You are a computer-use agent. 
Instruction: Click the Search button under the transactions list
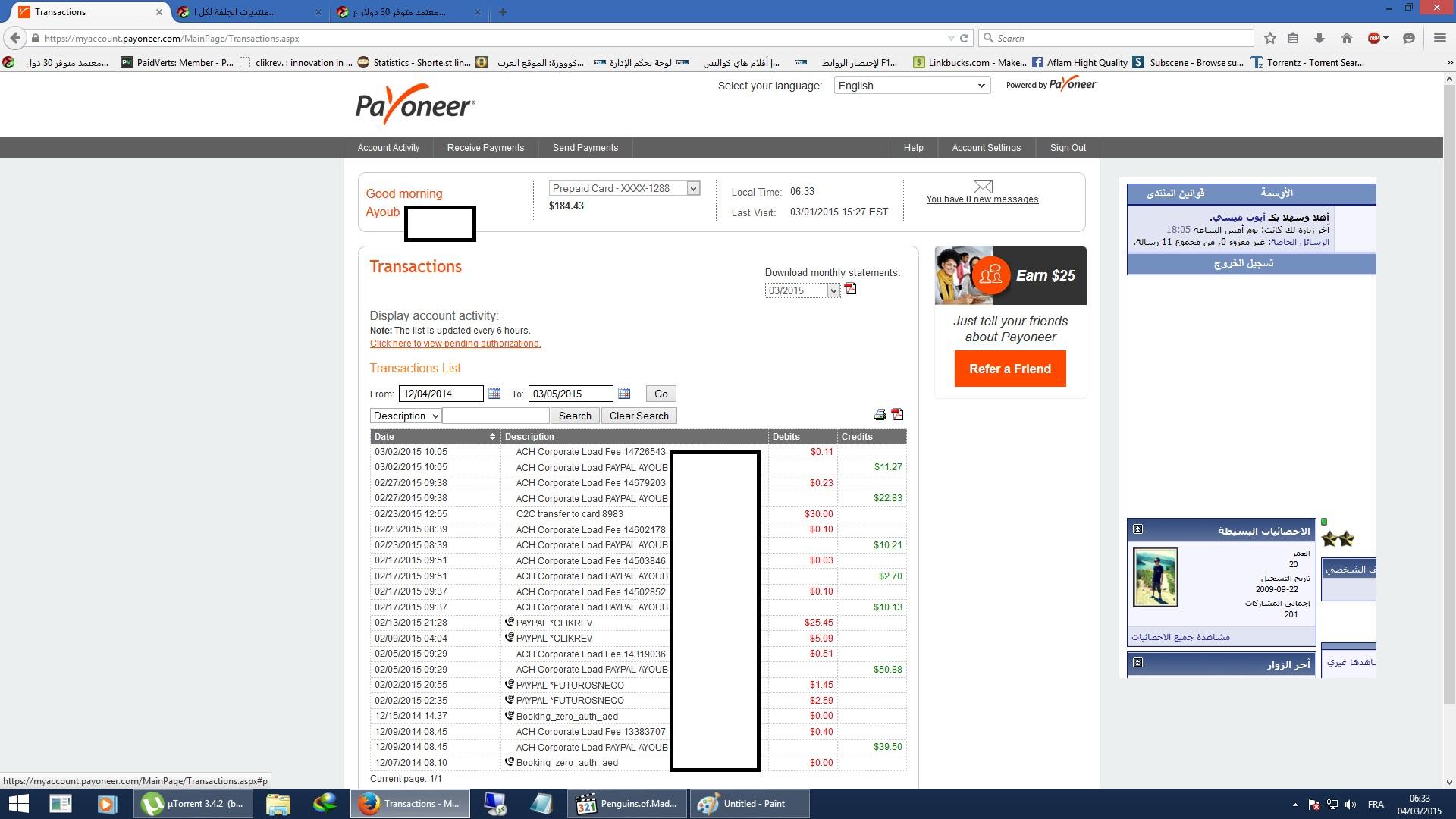point(575,416)
